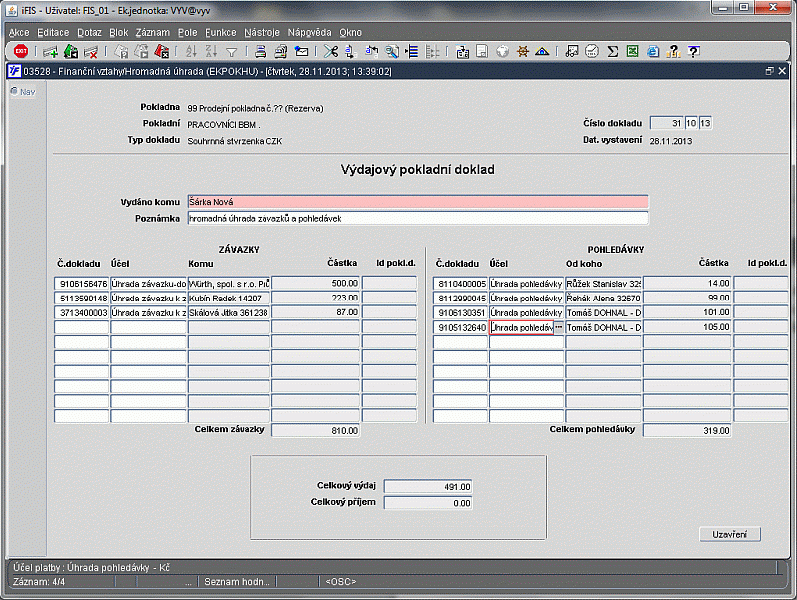The width and height of the screenshot is (797, 600).
Task: Open the Pole menu
Action: click(188, 33)
